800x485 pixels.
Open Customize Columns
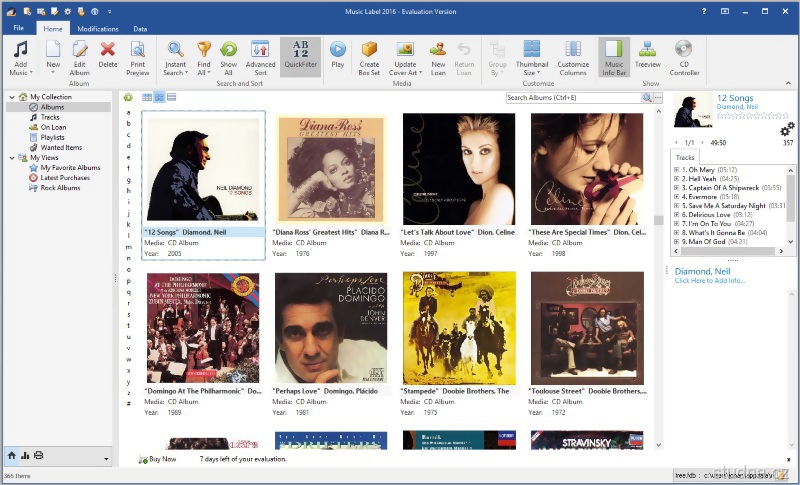pos(573,58)
